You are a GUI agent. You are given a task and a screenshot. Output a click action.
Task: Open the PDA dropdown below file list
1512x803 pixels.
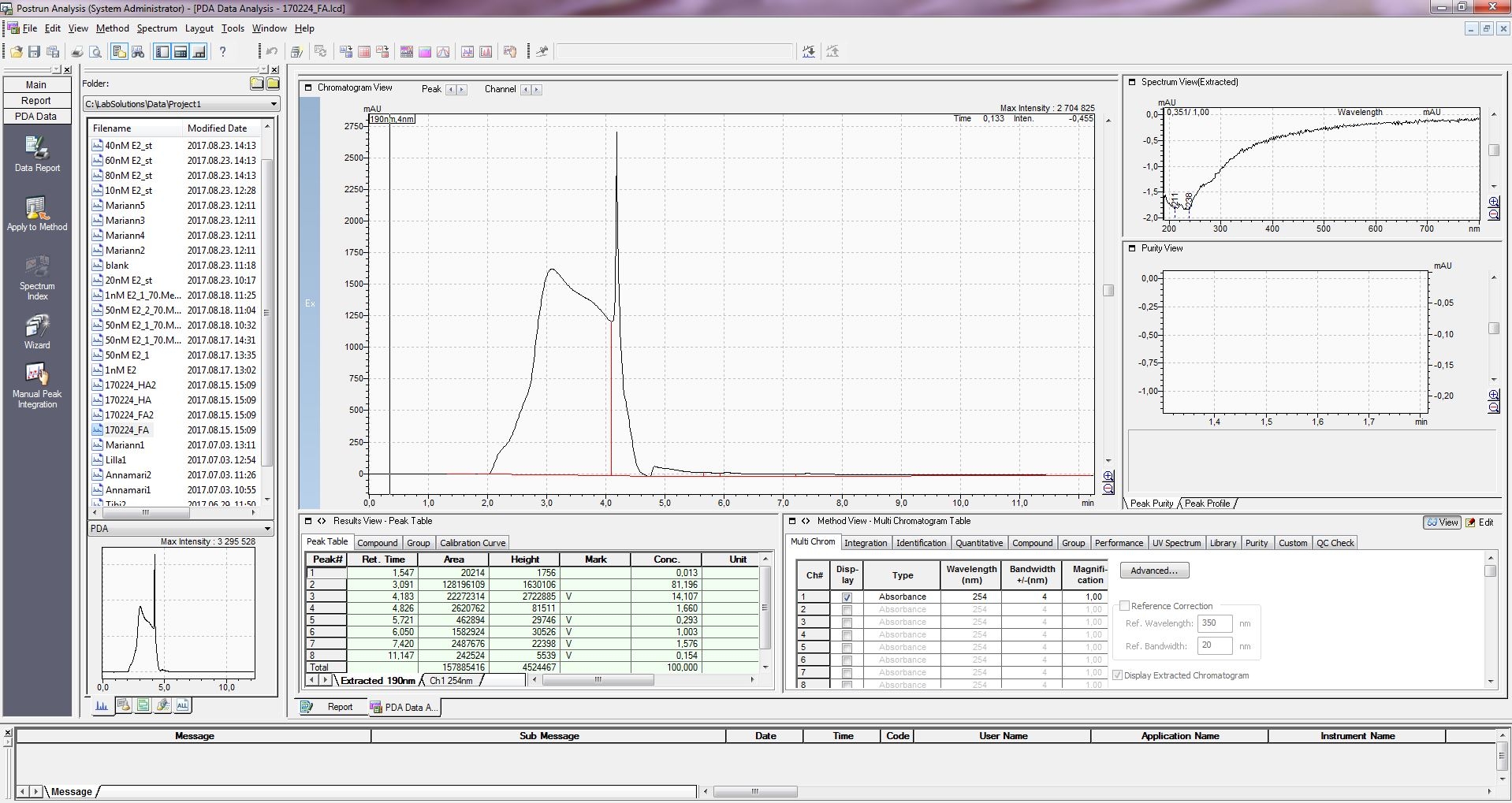click(267, 529)
